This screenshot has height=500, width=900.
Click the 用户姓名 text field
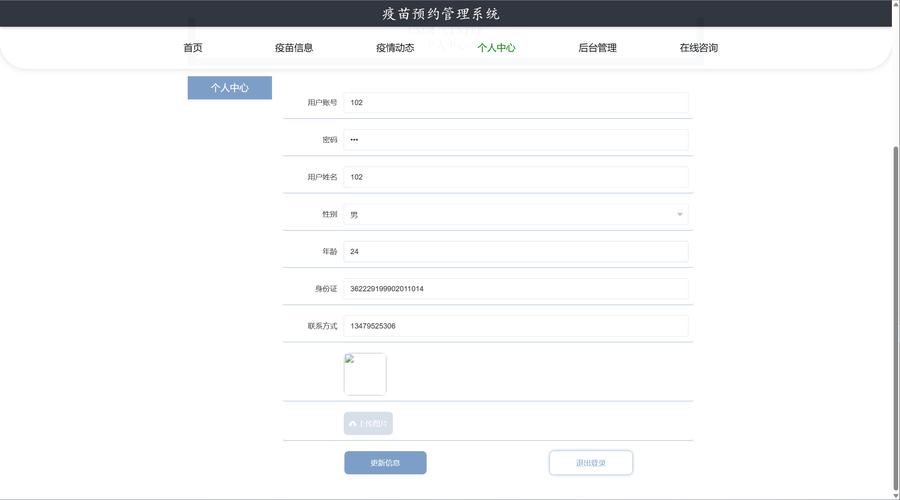[515, 177]
